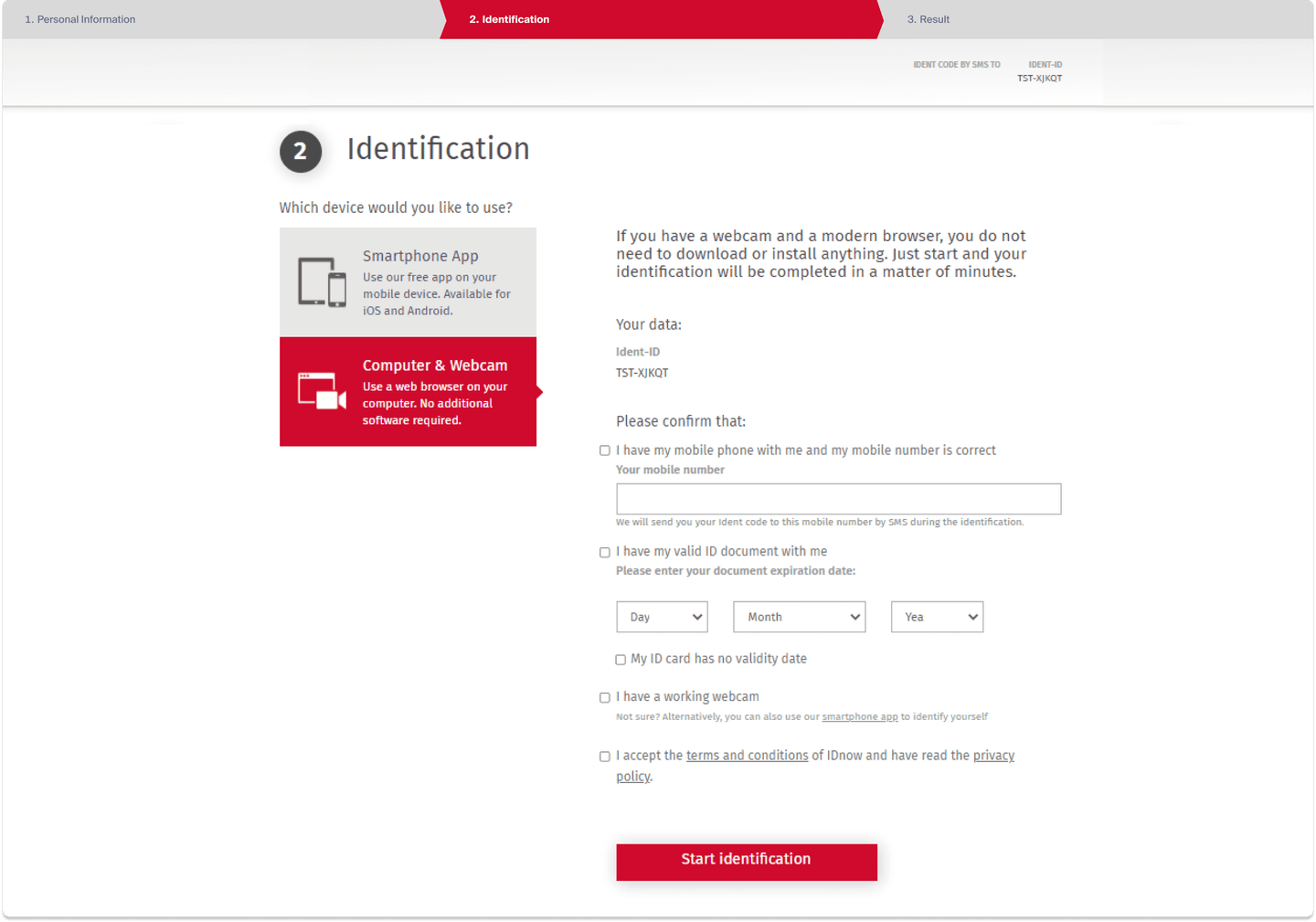
Task: Go to the Personal Information step
Action: [x=80, y=19]
